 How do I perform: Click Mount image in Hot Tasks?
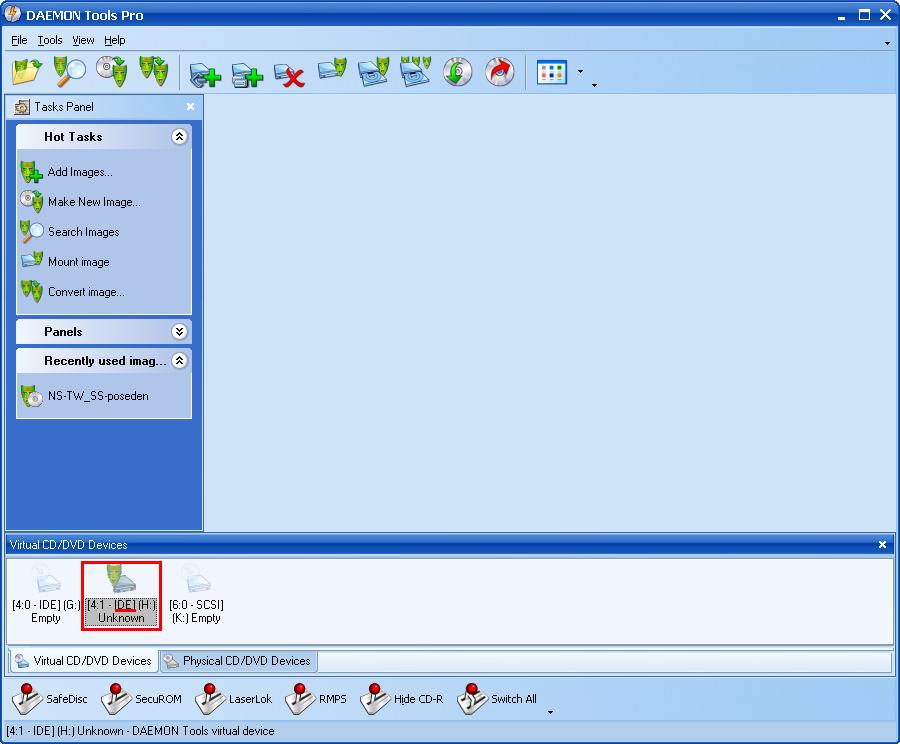pos(65,262)
